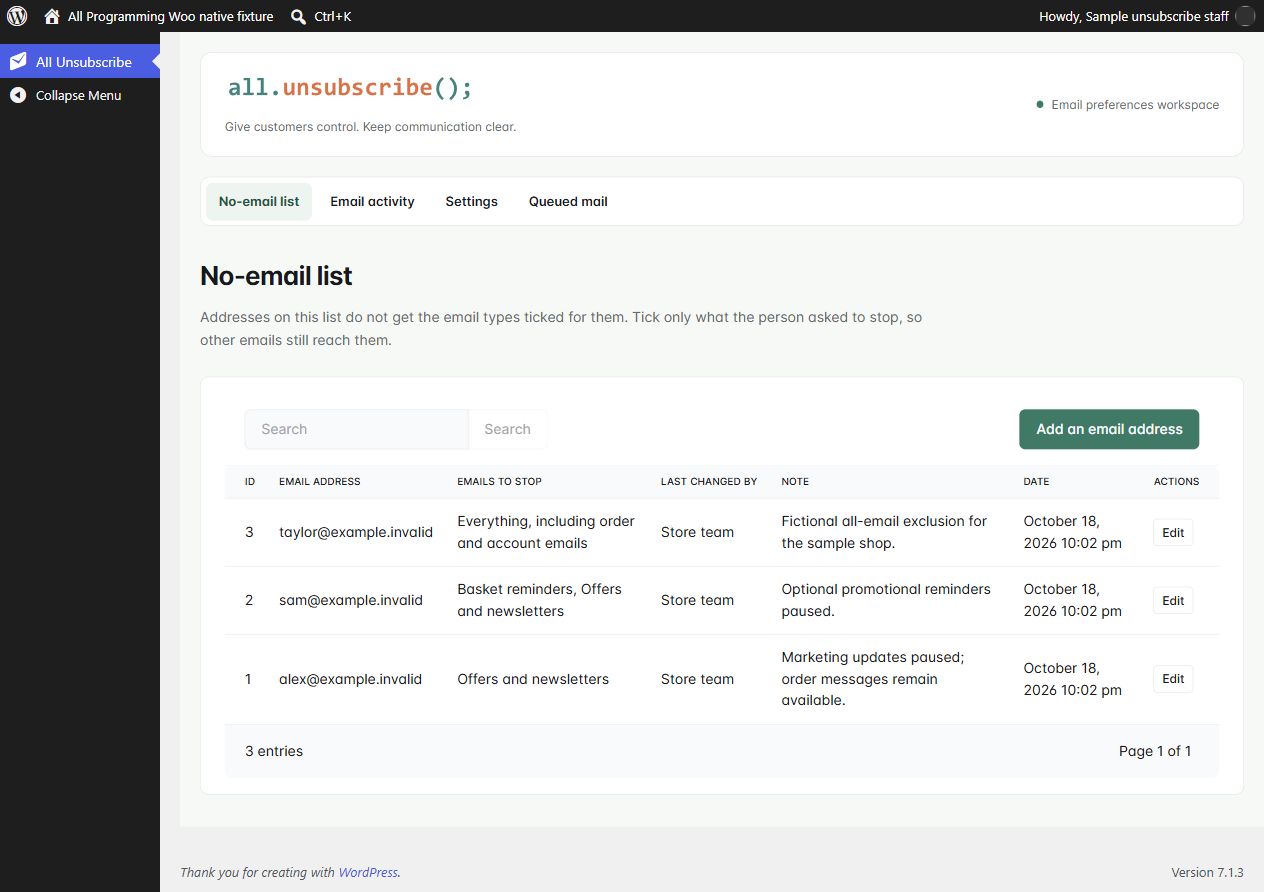The height and width of the screenshot is (892, 1264).
Task: Click alex's 'Offers and newsletters' cell
Action: tap(533, 679)
